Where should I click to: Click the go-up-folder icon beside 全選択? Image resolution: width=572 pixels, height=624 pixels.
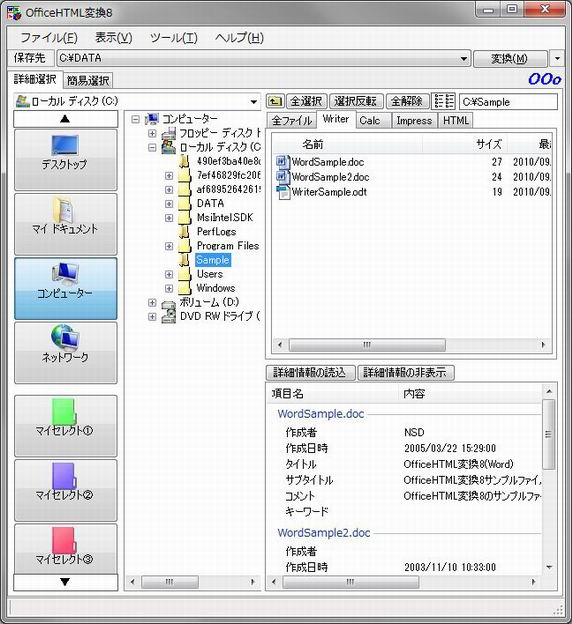(x=275, y=101)
